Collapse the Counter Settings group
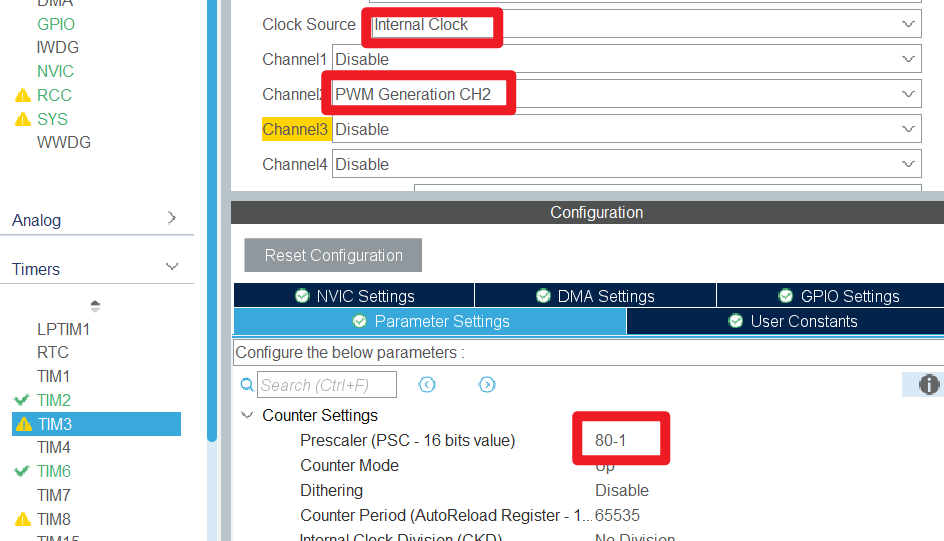Screen dimensions: 944x541 [247, 415]
